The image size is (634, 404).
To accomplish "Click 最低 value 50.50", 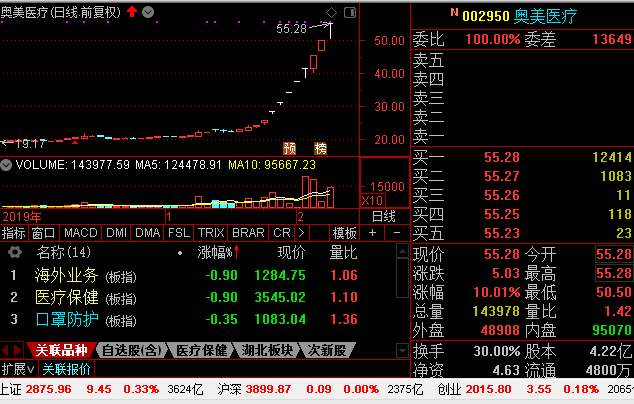I will click(613, 292).
